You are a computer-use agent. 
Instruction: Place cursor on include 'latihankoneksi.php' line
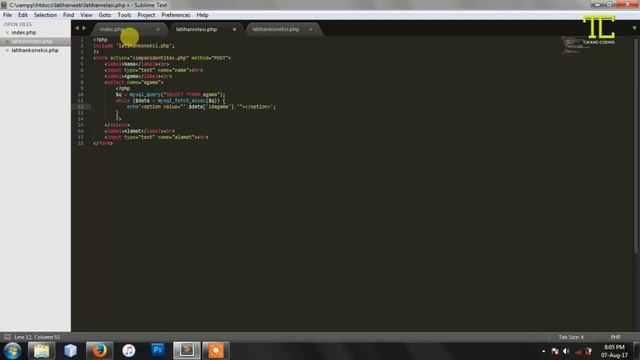pos(134,46)
